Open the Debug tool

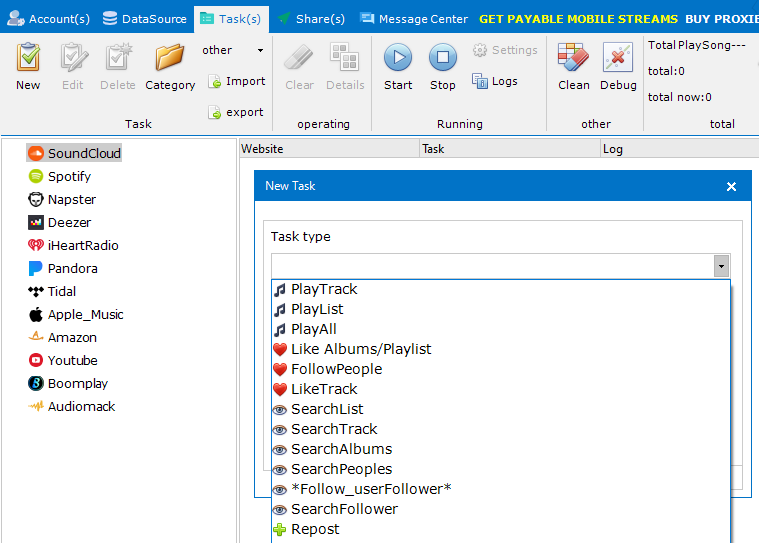618,58
